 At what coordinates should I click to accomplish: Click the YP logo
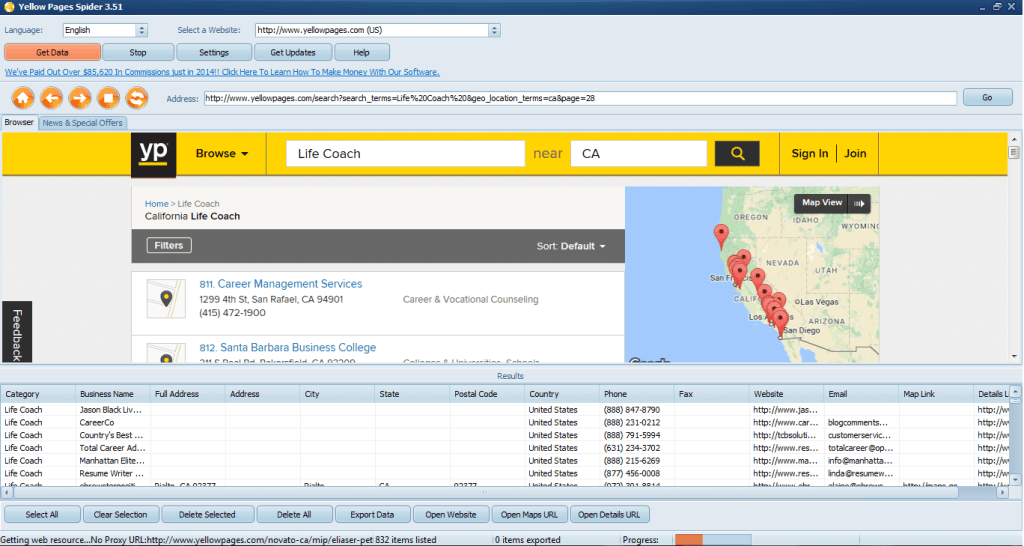tap(153, 155)
